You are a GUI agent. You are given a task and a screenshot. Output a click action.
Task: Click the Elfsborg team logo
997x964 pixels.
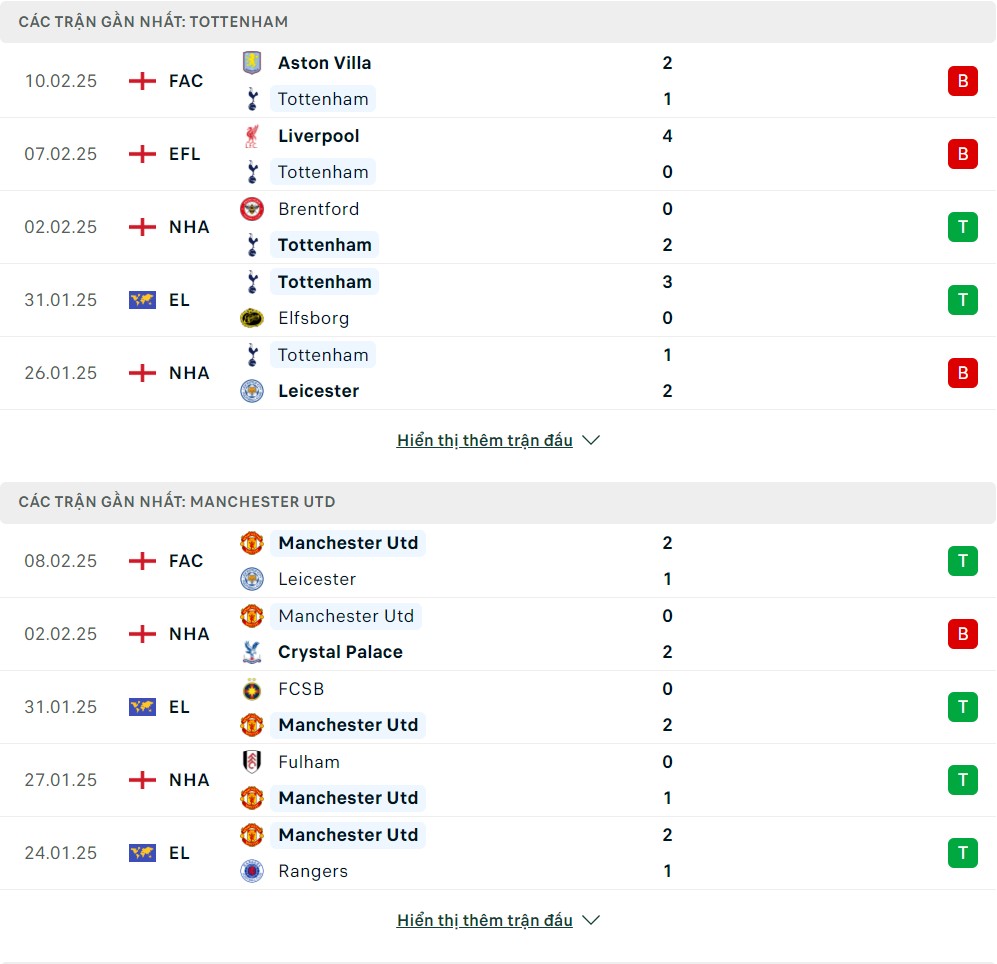[x=252, y=318]
